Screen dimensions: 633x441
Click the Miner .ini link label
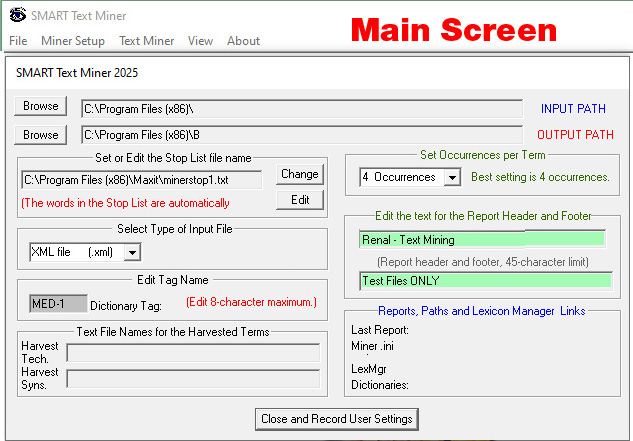point(372,346)
